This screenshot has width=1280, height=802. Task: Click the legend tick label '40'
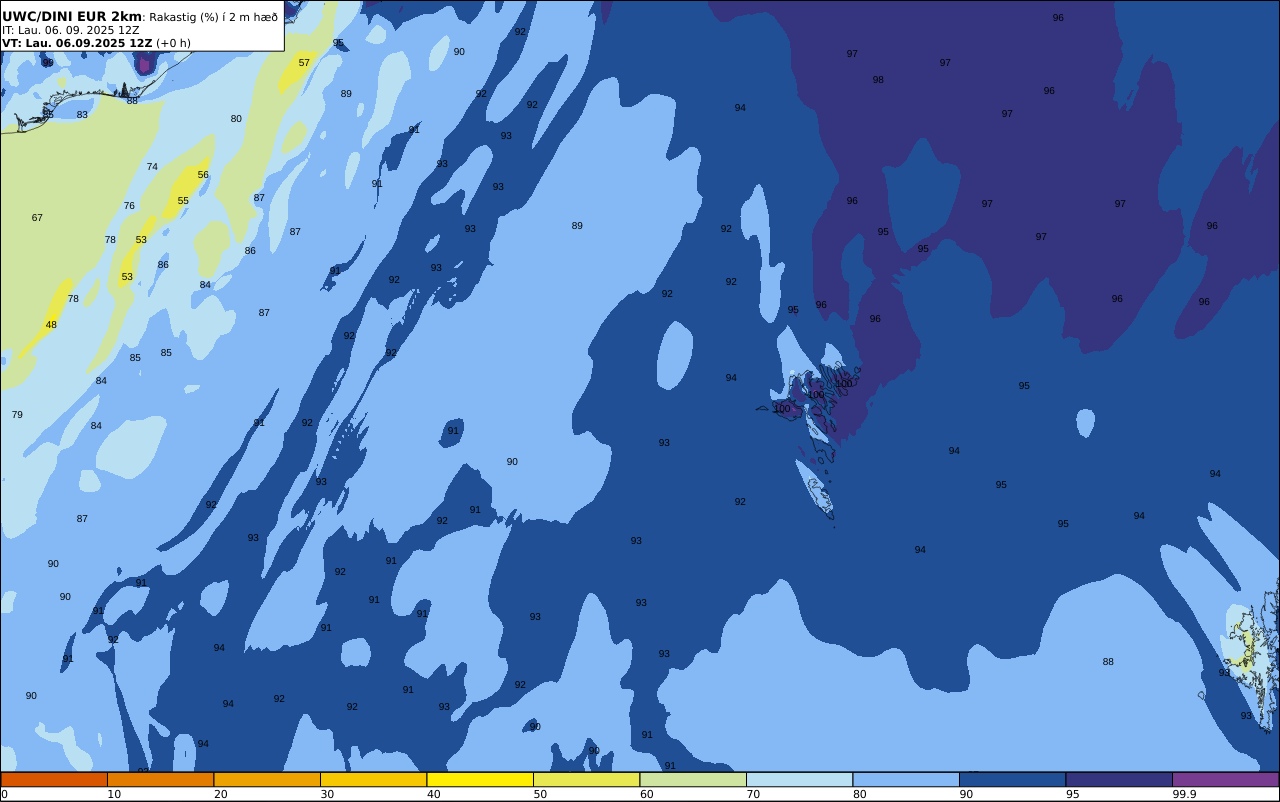tap(434, 794)
